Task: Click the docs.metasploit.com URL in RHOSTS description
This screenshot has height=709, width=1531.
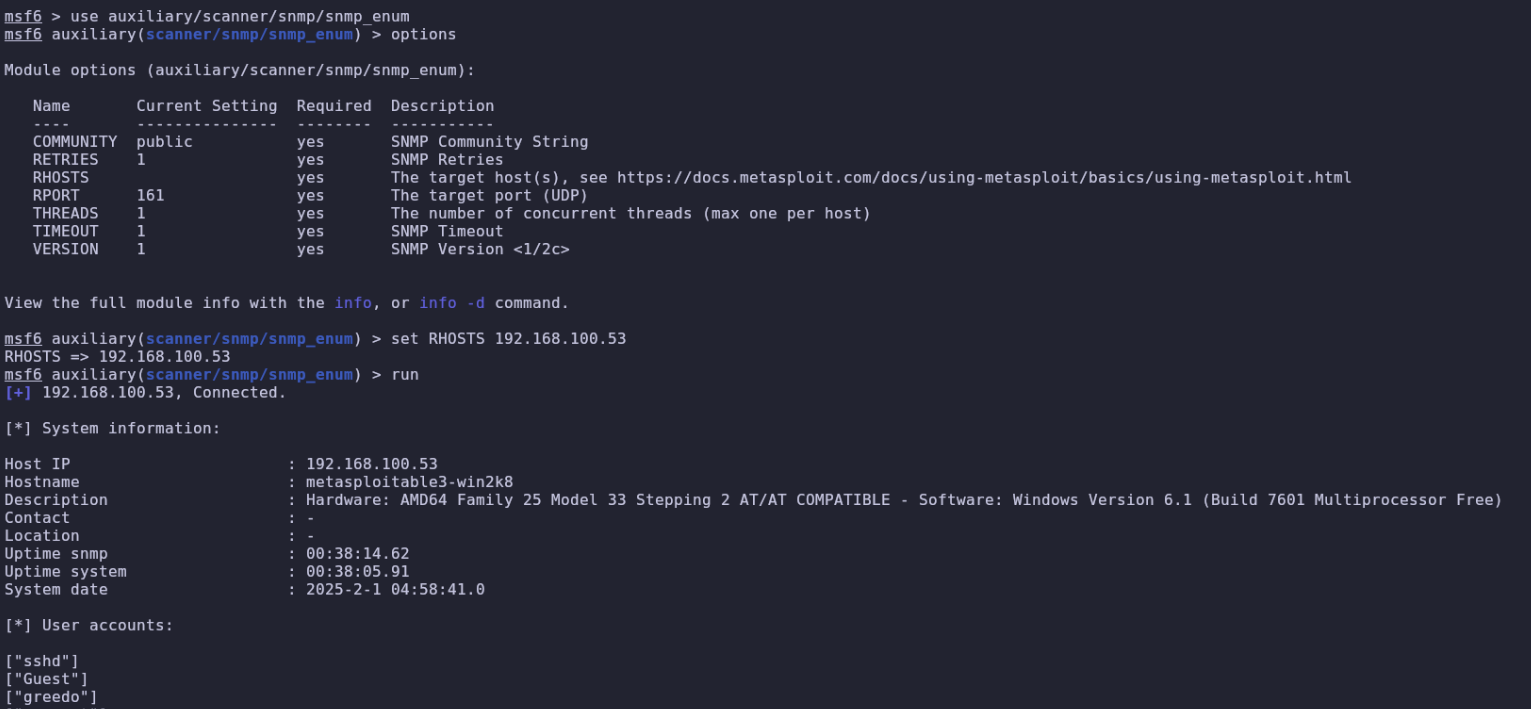Action: [x=984, y=177]
